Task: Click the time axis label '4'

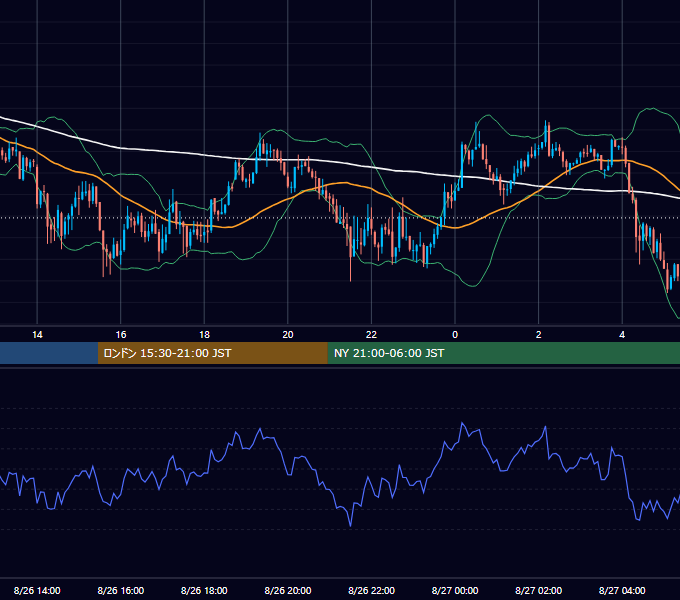Action: [622, 335]
